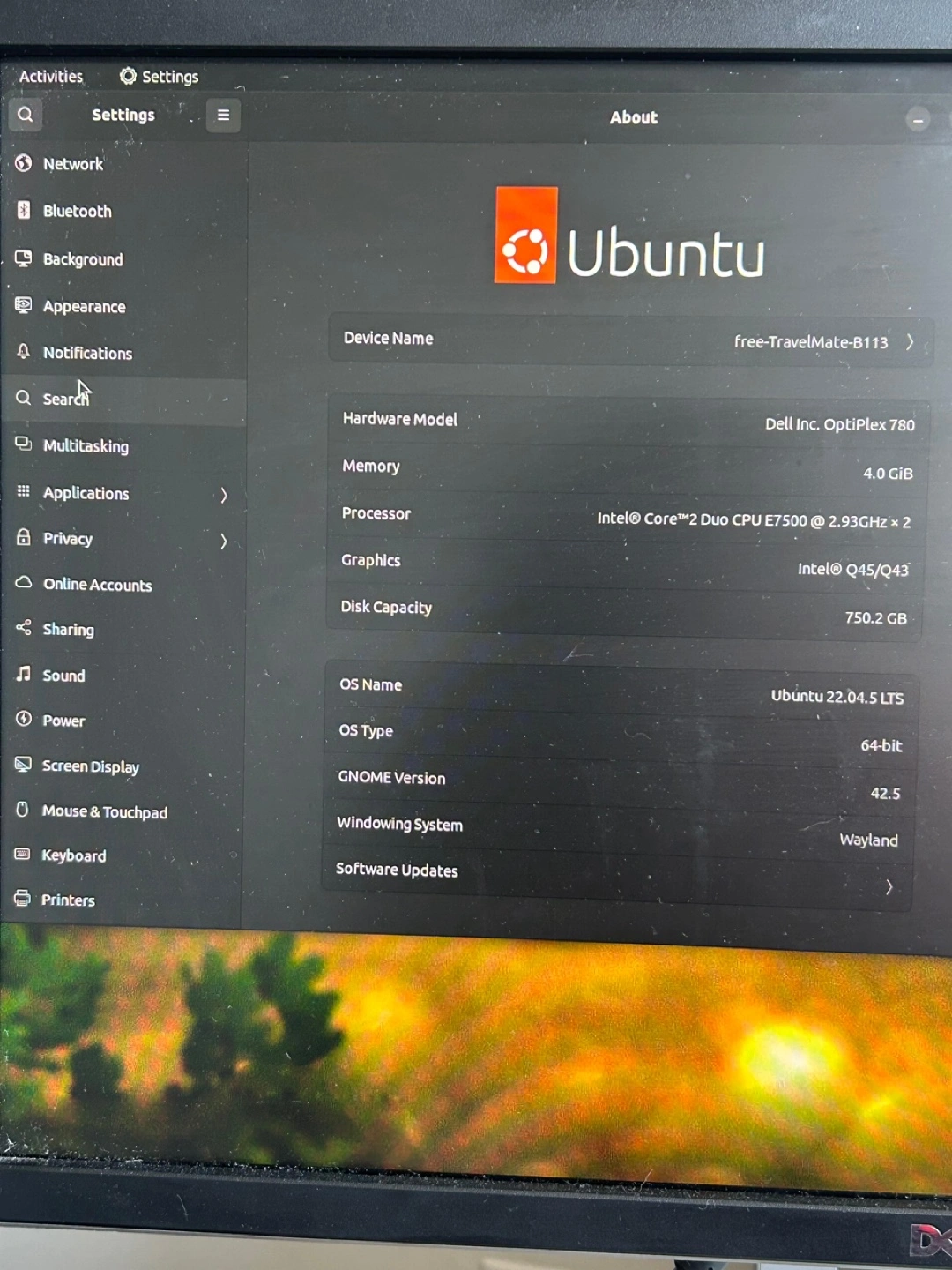Click the "OS Name" label

pyautogui.click(x=371, y=684)
